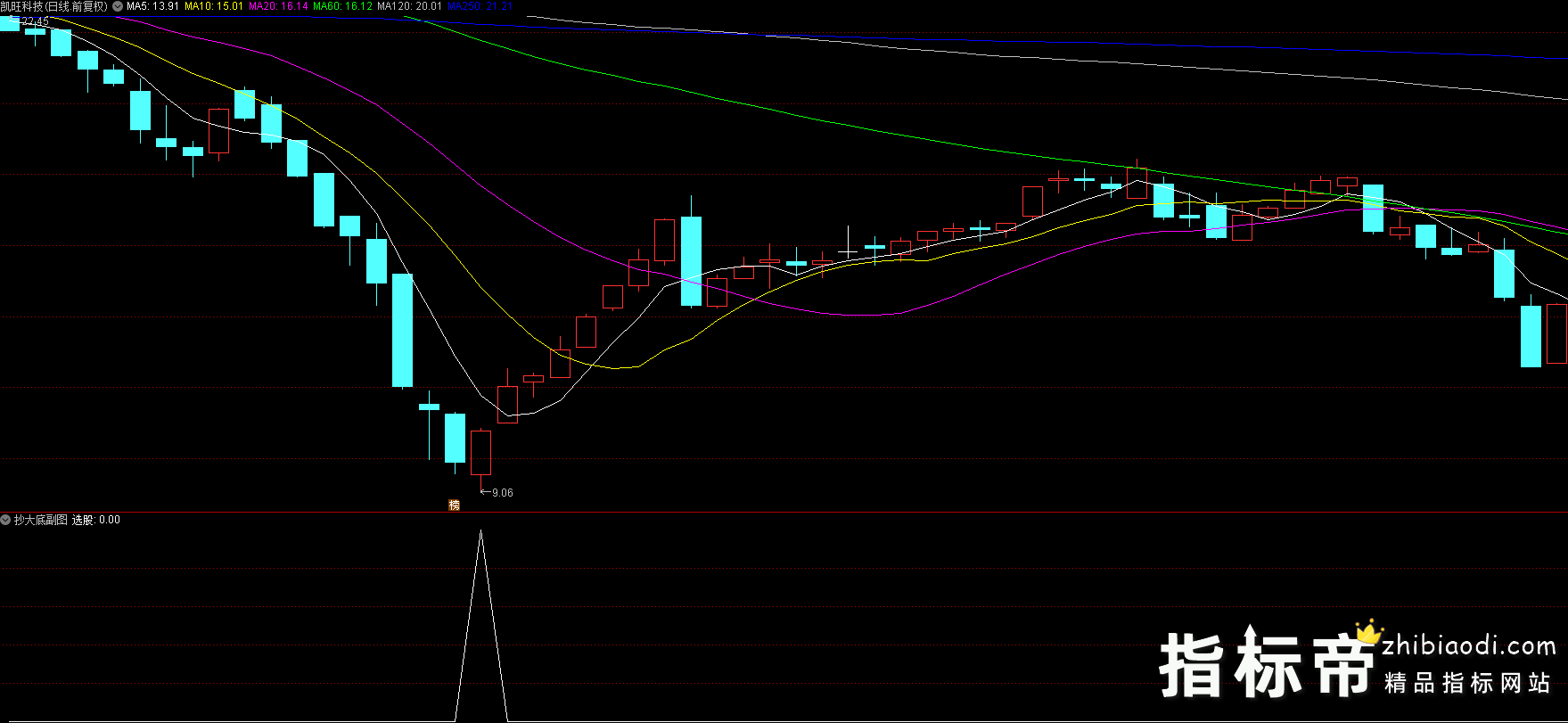Click the magenta MA20: 16.14 label
The image size is (1568, 723).
pos(278,6)
